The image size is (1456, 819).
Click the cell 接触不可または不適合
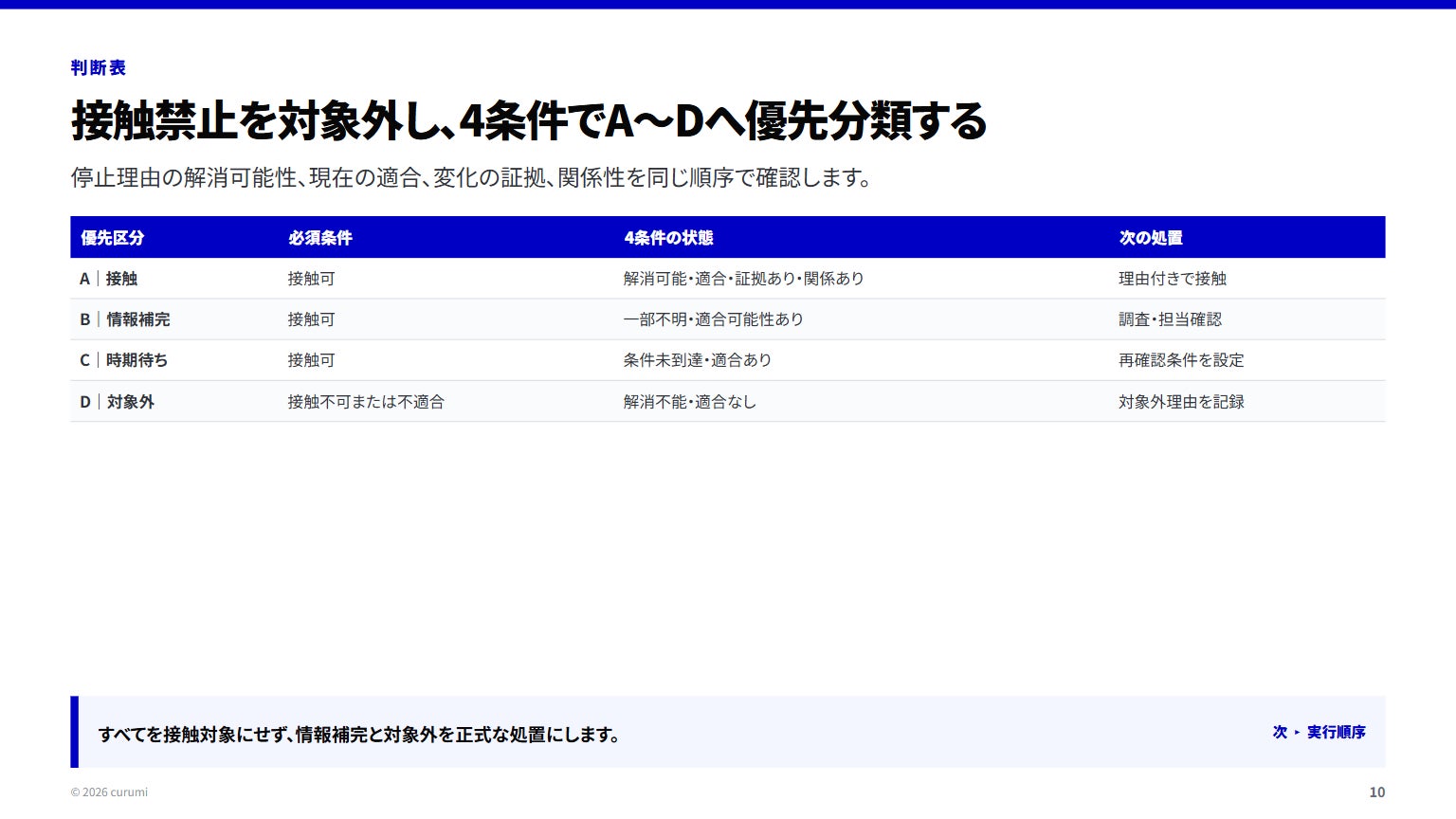(x=366, y=402)
